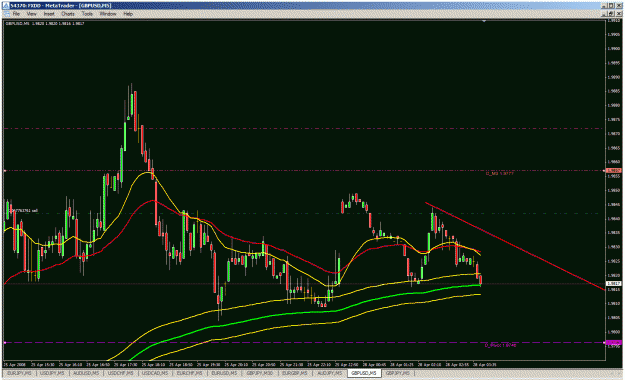Click the purple dashed pivot line label
The width and height of the screenshot is (625, 380).
pos(500,345)
